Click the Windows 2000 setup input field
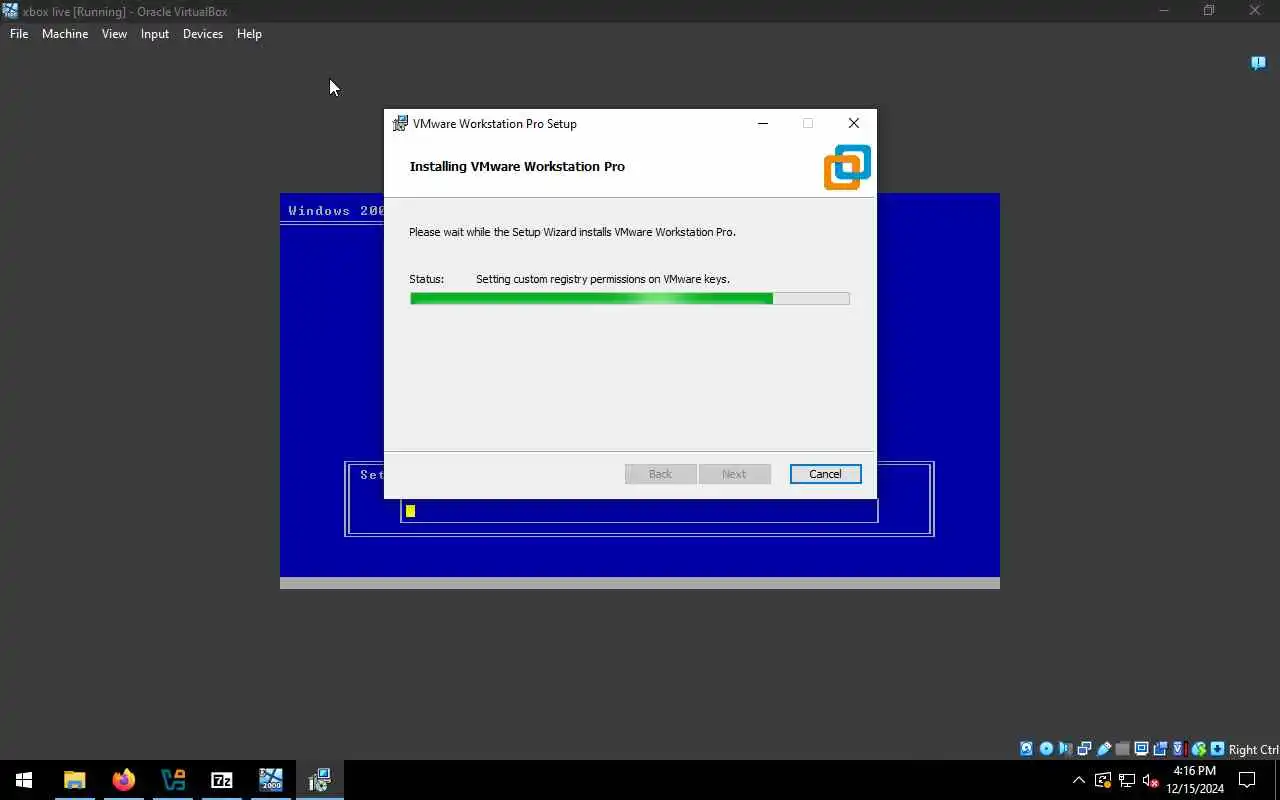The image size is (1280, 800). coord(639,510)
